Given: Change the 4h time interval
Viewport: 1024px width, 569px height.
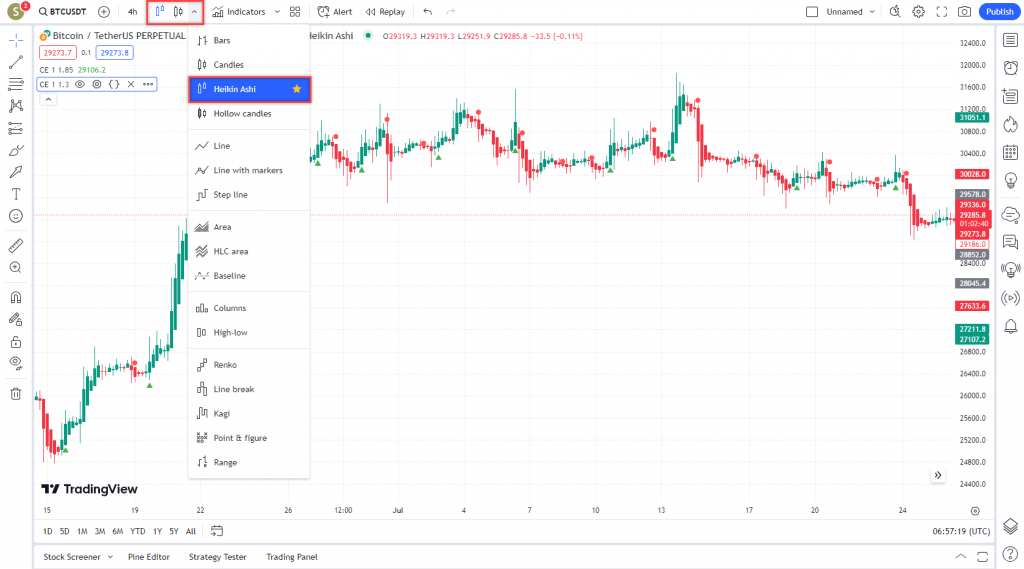Looking at the screenshot, I should [x=133, y=12].
